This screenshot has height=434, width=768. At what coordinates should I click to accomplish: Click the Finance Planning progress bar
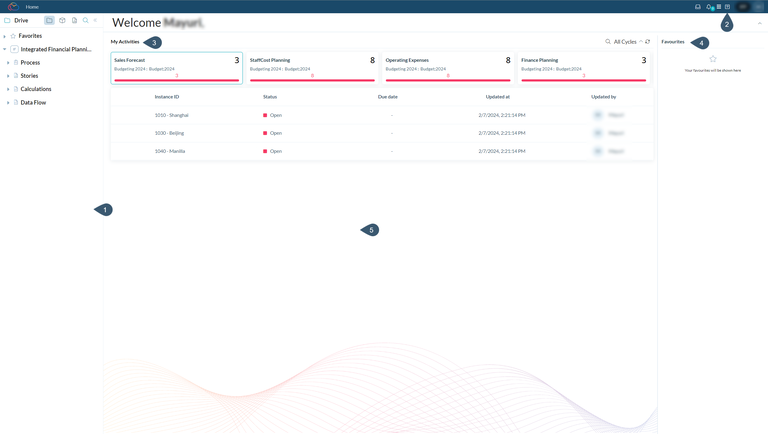point(583,80)
